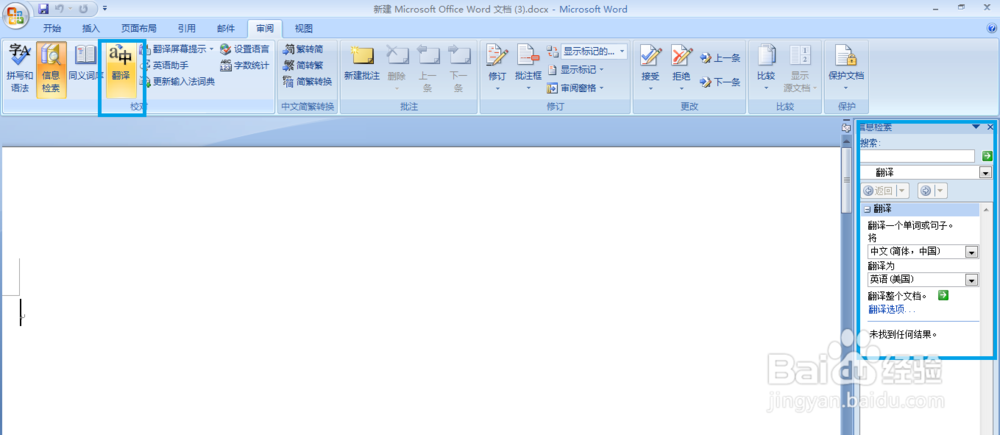Launch 英语助手 English assistant
Viewport: 1000px width, 435px height.
(165, 65)
